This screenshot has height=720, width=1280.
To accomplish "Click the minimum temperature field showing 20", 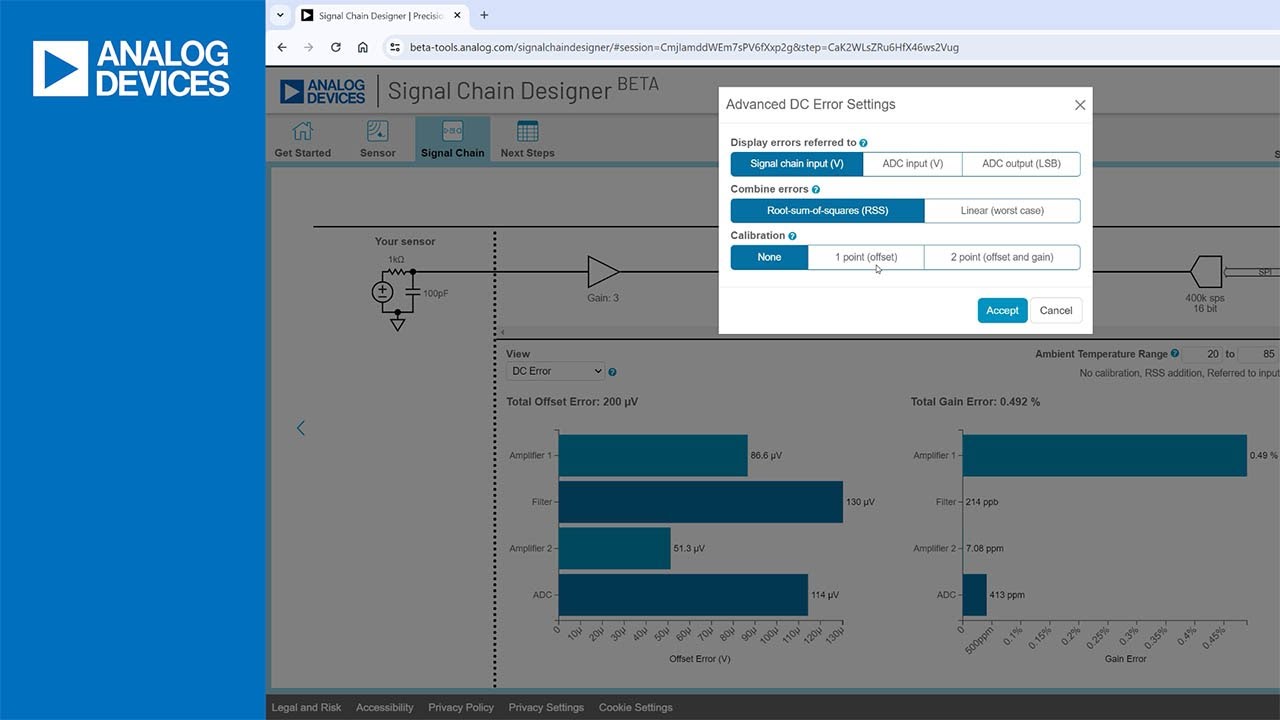I will click(x=1203, y=354).
